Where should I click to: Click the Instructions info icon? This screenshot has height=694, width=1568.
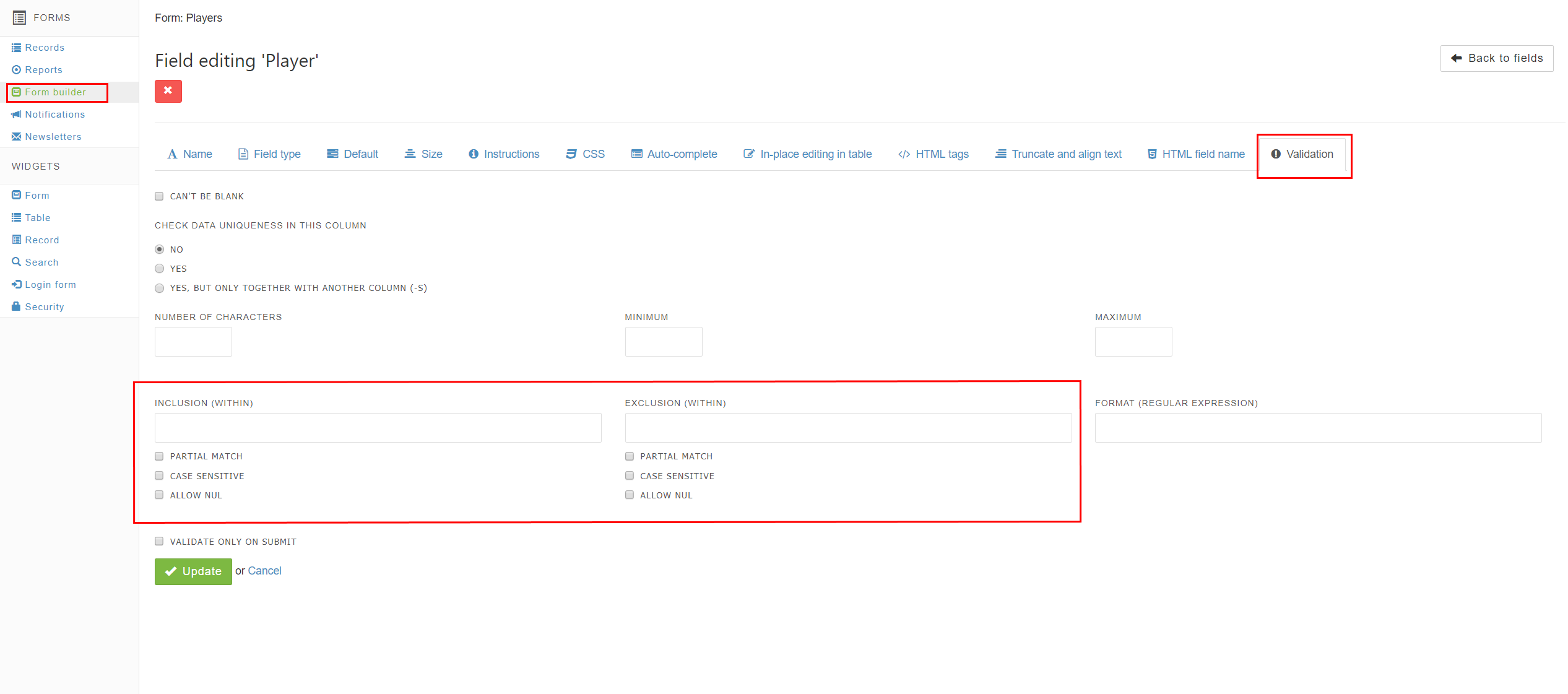point(474,154)
